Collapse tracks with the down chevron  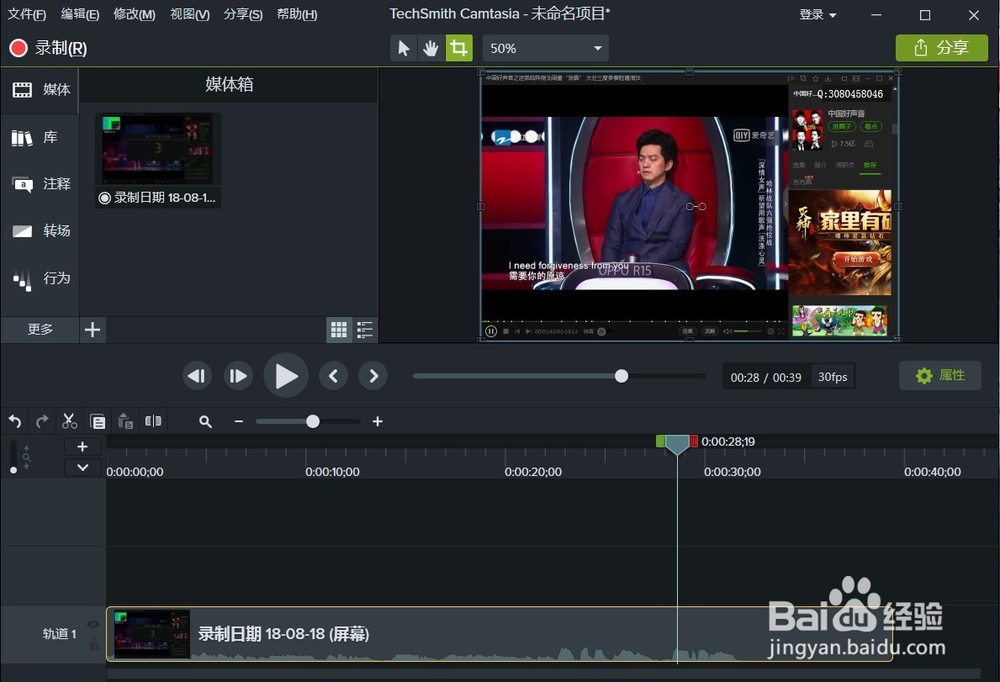[x=82, y=468]
